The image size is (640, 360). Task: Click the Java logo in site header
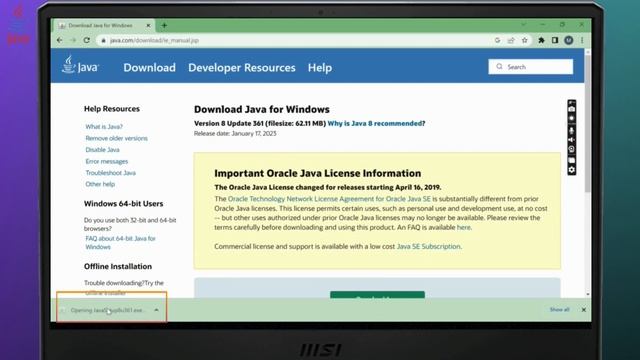80,66
